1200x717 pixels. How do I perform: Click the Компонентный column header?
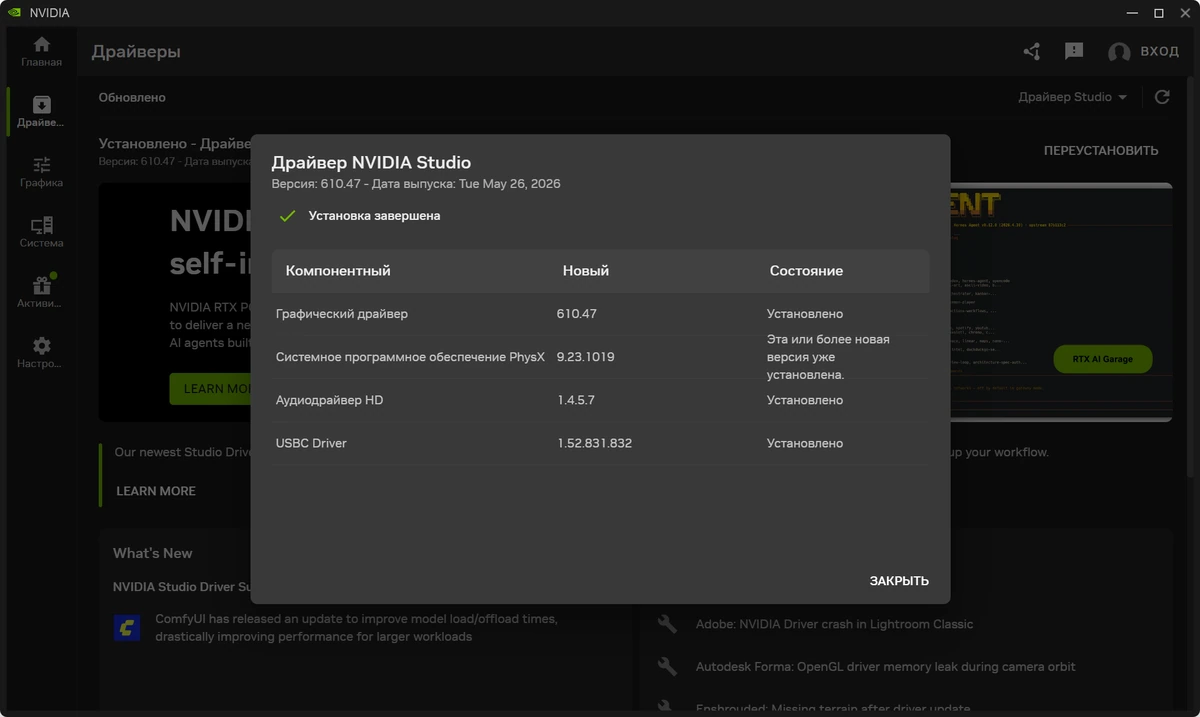338,271
